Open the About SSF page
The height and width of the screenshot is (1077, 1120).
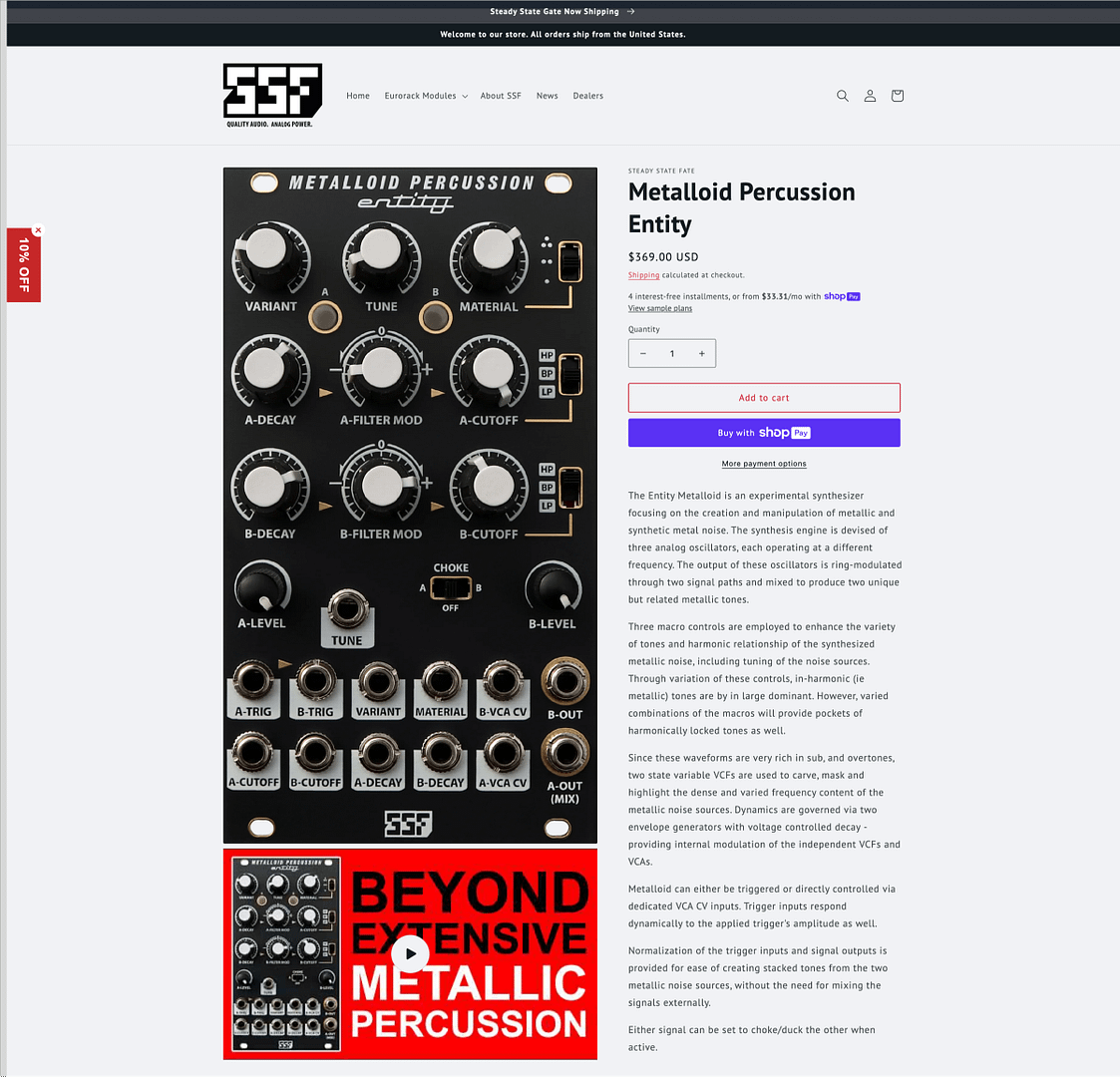click(x=501, y=96)
